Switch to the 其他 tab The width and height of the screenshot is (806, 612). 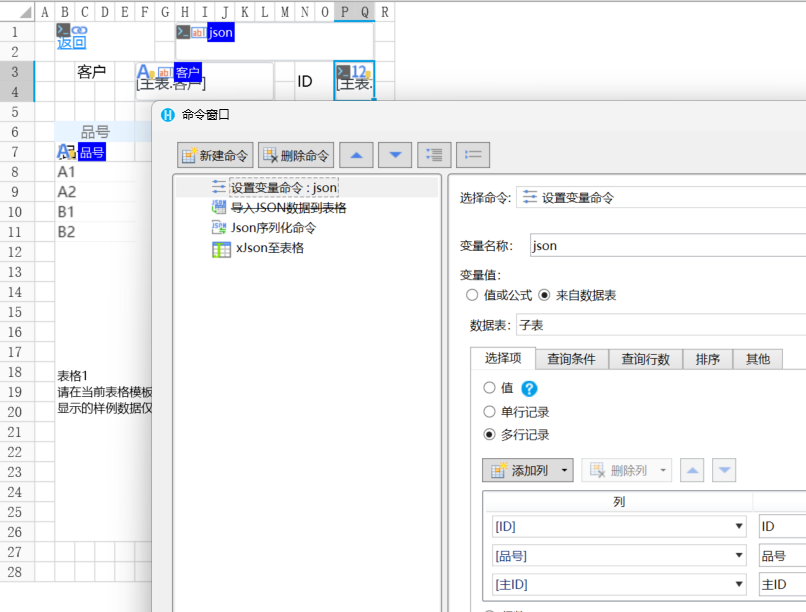[x=758, y=359]
